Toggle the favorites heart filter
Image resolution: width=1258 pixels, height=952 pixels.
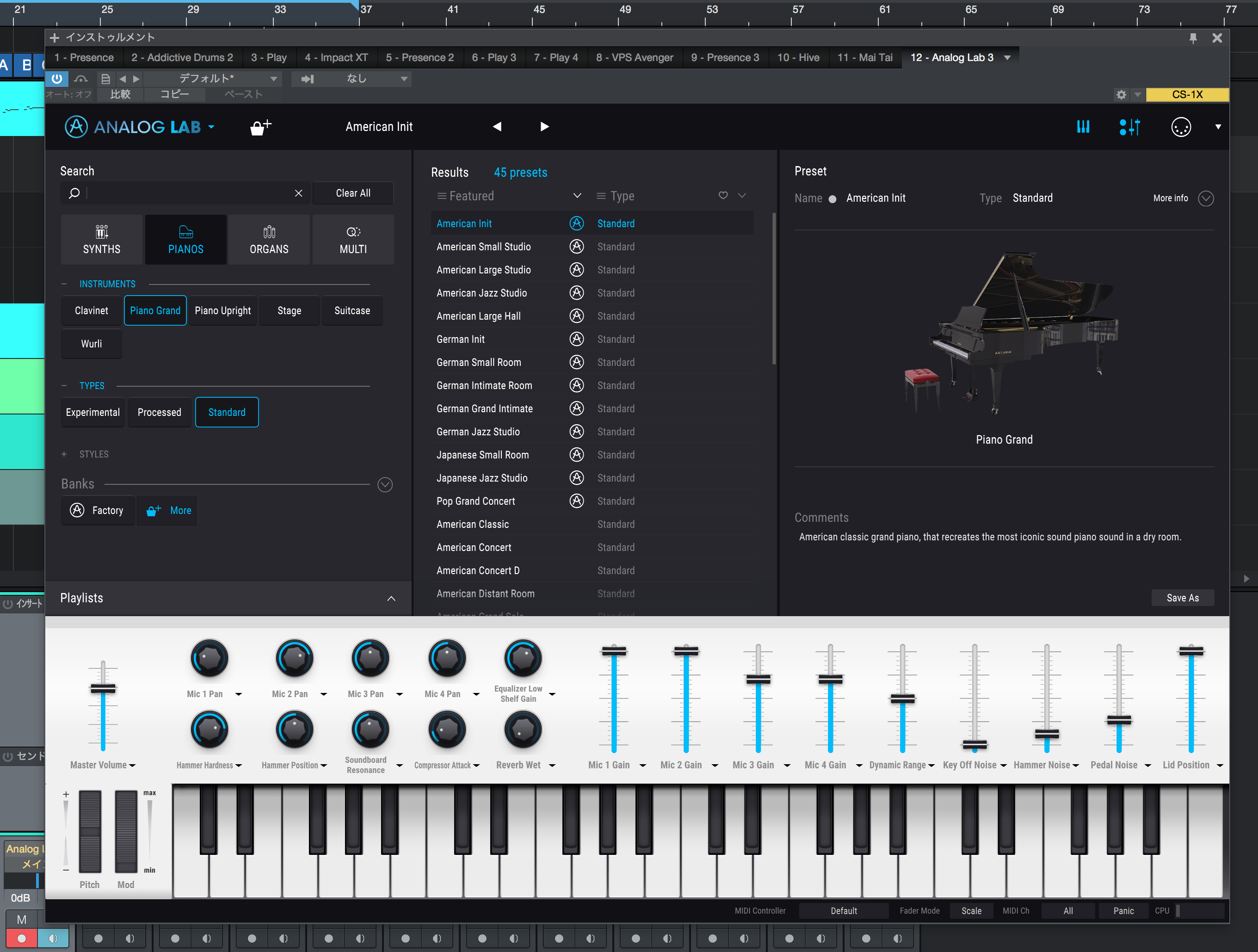click(x=723, y=196)
